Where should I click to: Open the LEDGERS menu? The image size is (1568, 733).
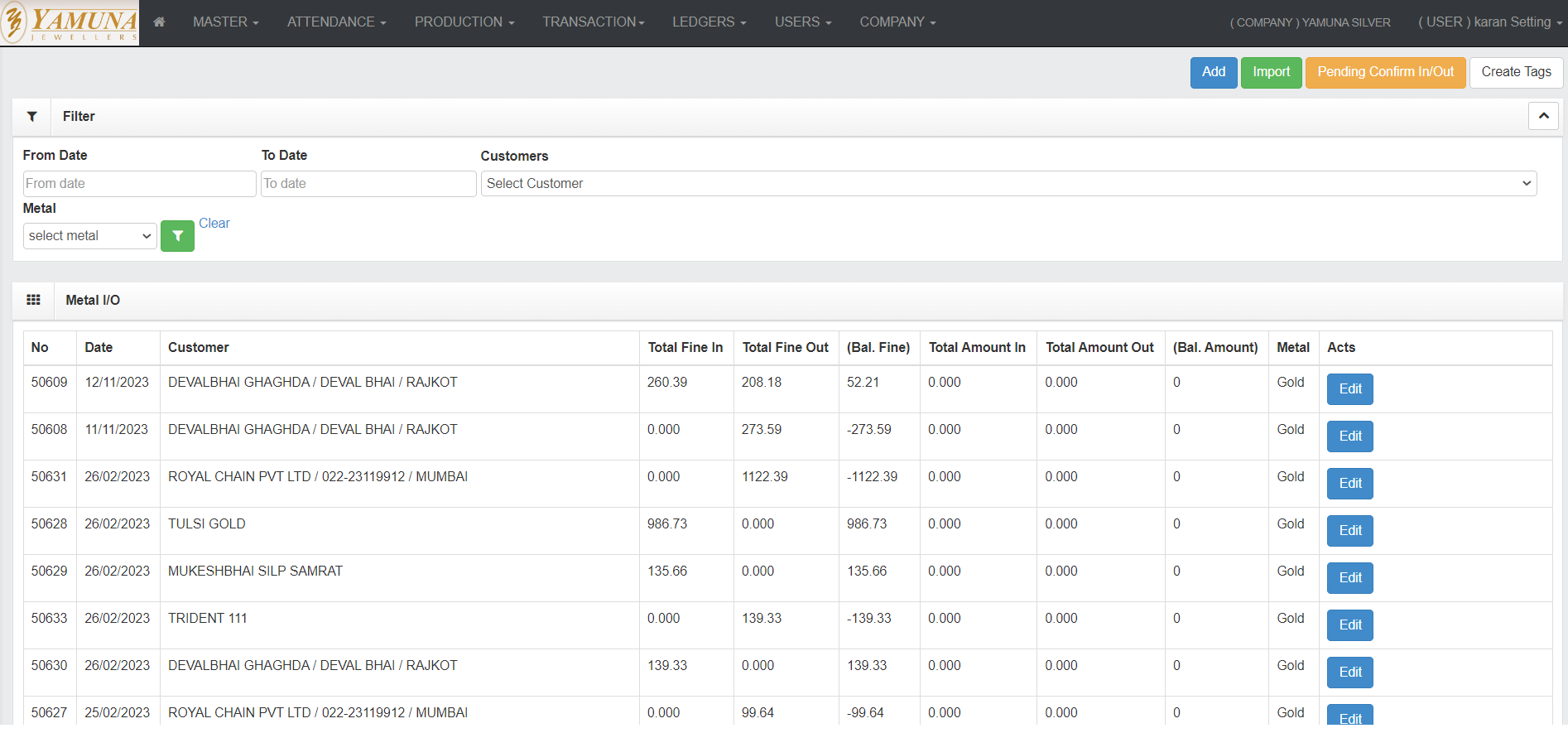(x=709, y=22)
